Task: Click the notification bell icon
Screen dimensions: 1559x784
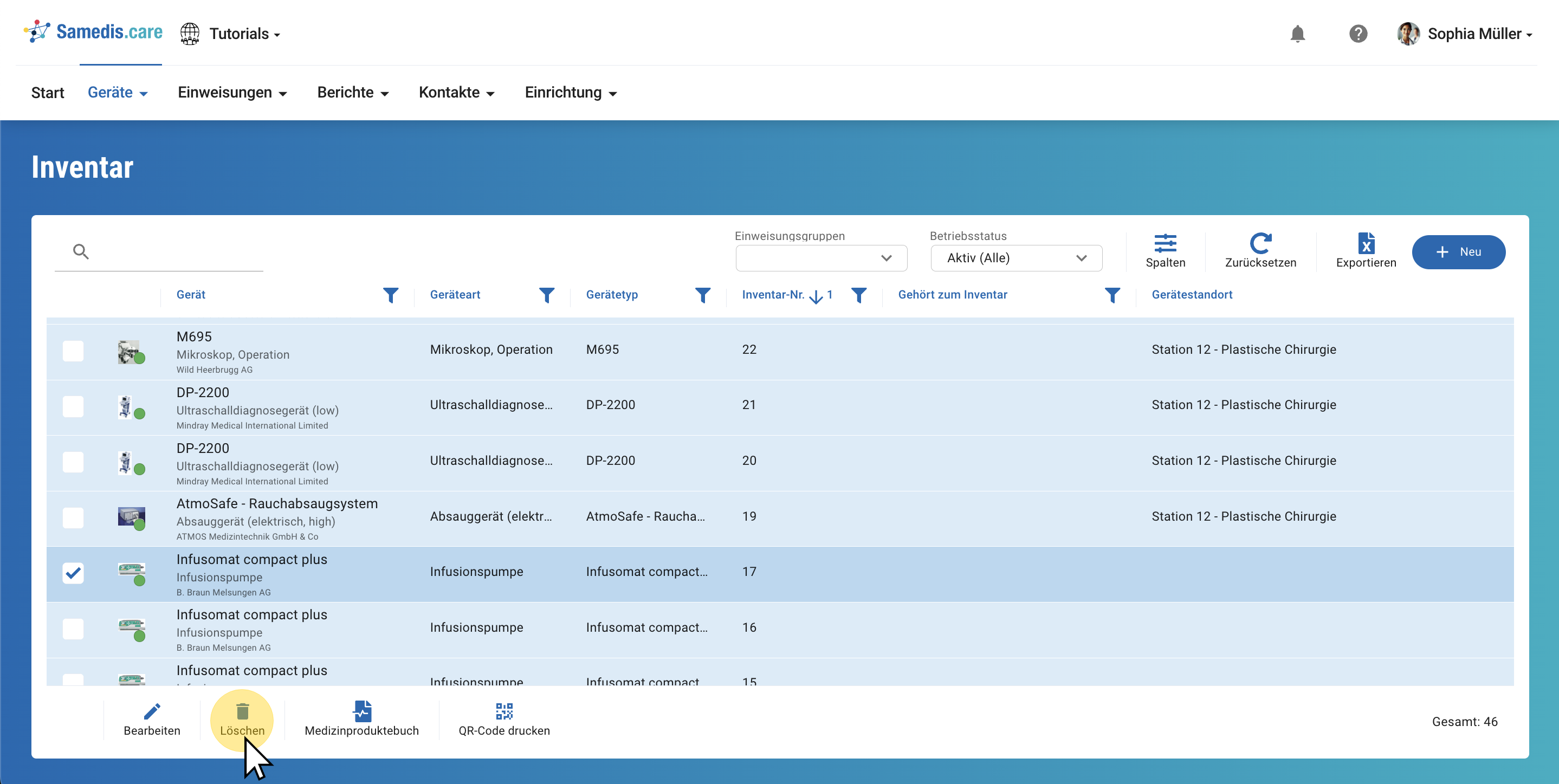Action: (x=1297, y=34)
